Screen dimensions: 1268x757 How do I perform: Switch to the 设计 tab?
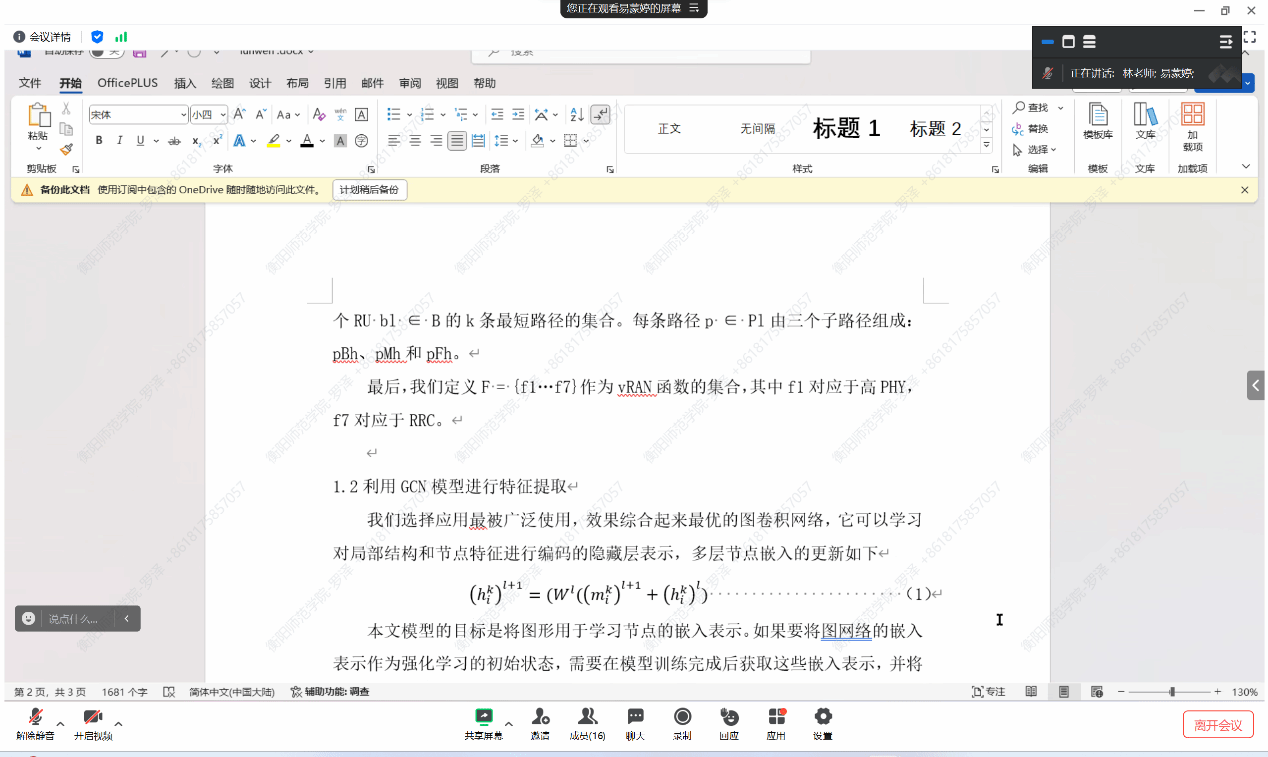[x=260, y=83]
